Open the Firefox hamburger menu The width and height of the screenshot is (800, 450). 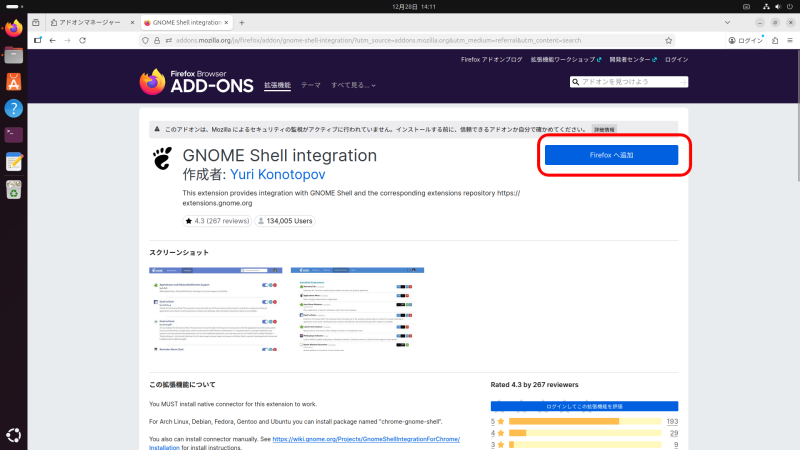click(790, 40)
